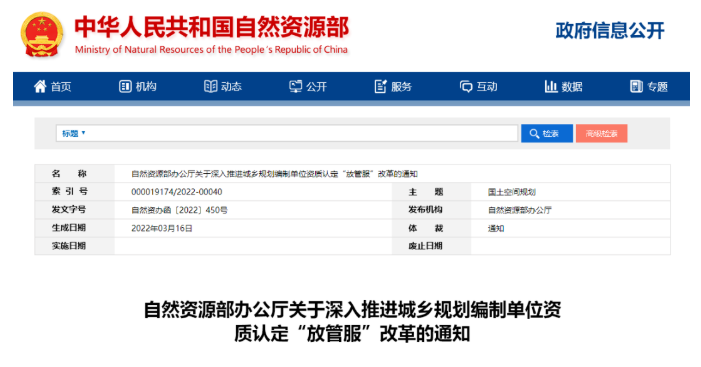
Task: Open the 标题 search field dropdown
Action: (x=73, y=133)
